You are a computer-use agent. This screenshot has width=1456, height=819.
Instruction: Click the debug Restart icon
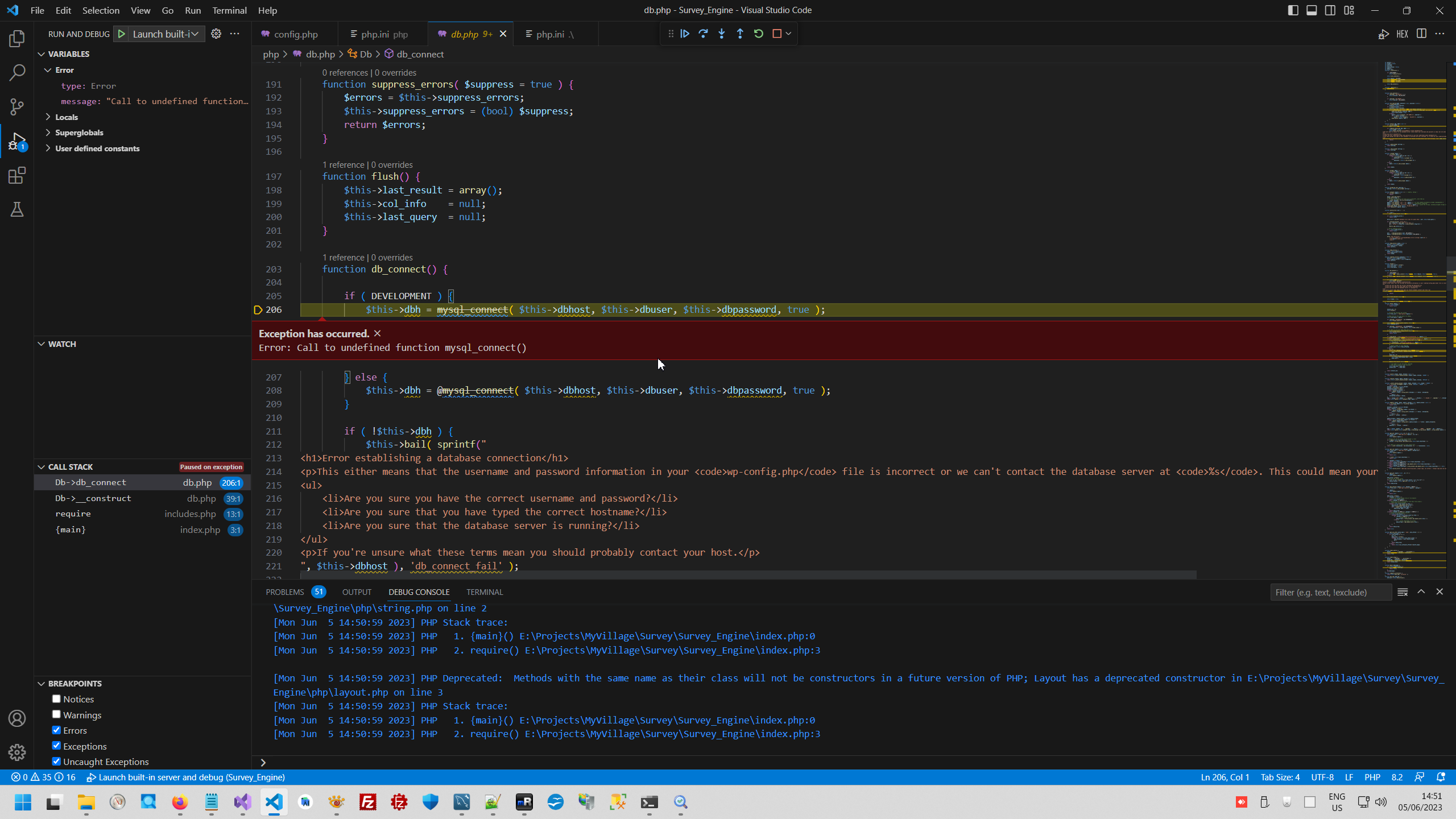coord(759,34)
